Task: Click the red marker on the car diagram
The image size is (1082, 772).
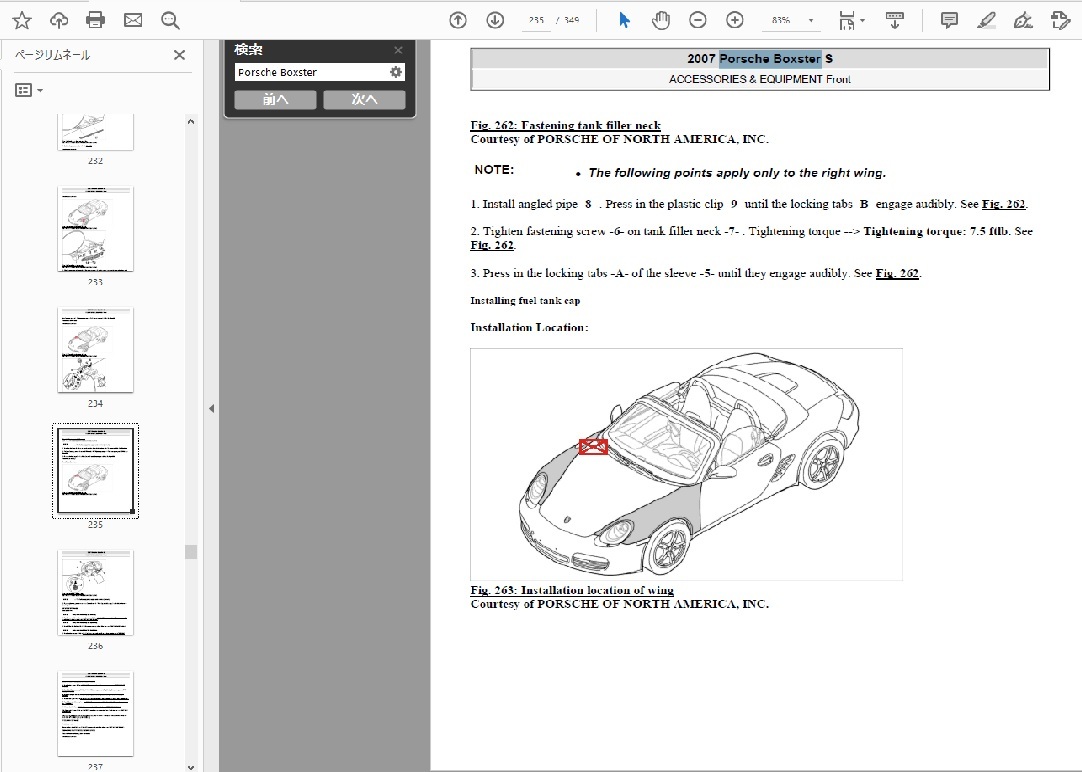Action: pyautogui.click(x=593, y=447)
